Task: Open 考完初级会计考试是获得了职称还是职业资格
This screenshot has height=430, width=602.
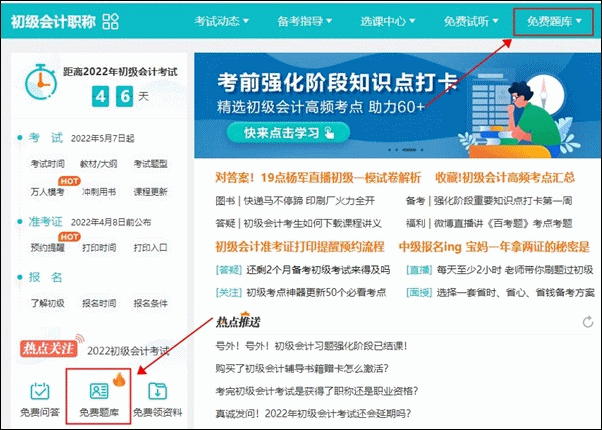Action: [316, 391]
